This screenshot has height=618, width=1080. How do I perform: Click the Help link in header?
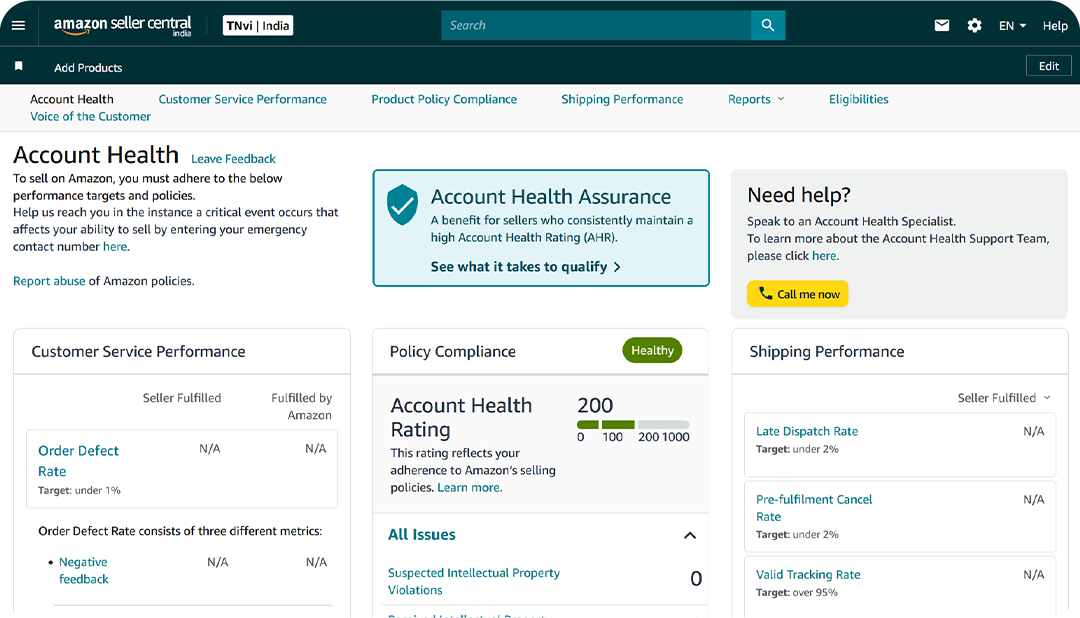click(1055, 25)
